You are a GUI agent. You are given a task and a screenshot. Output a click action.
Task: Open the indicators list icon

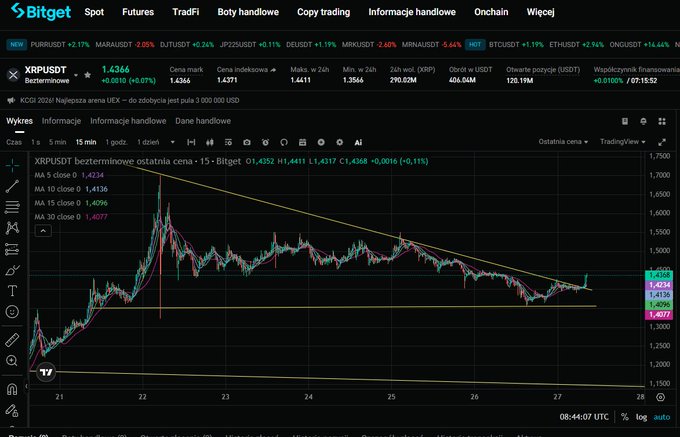228,142
